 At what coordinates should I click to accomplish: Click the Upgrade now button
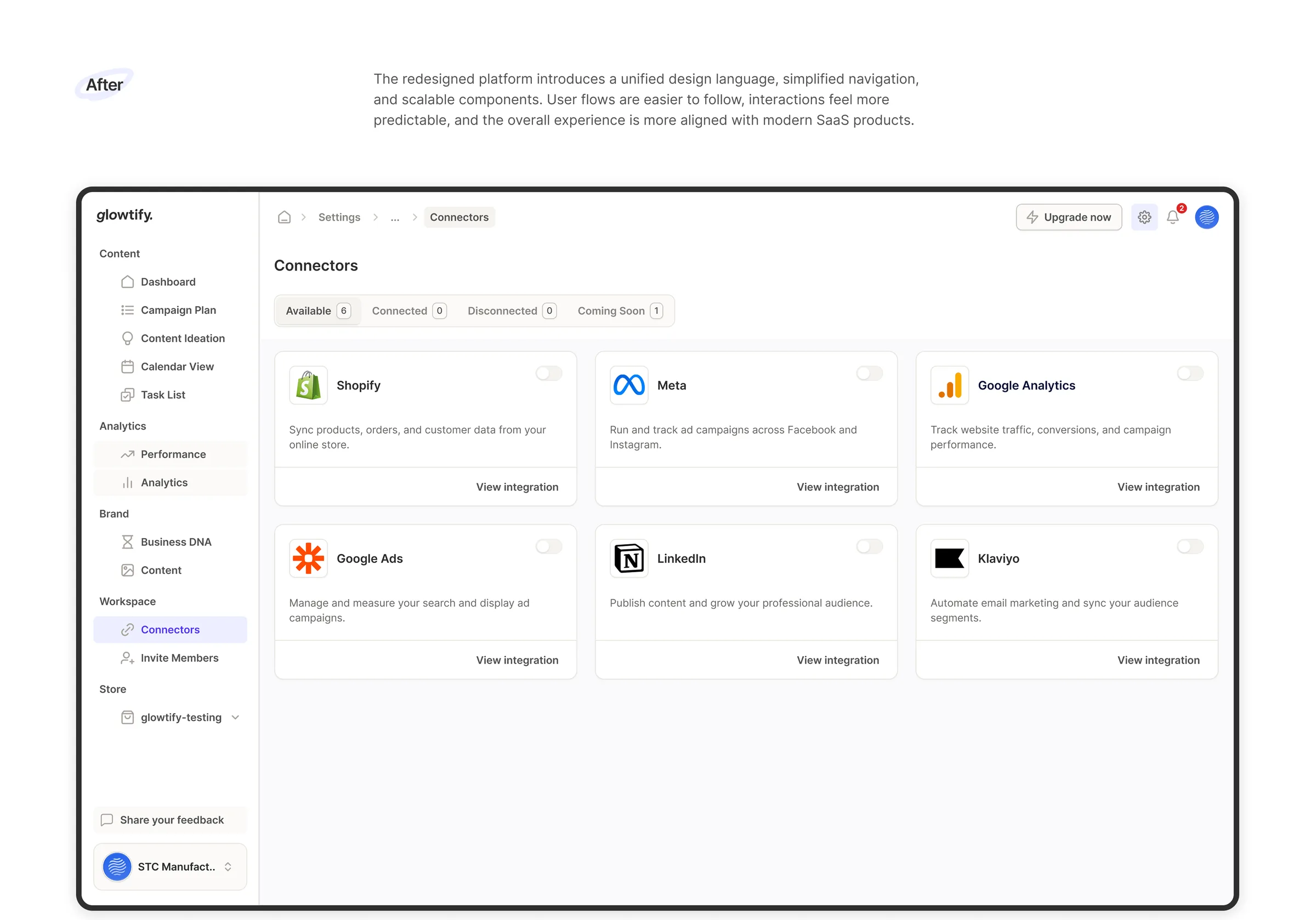pos(1069,217)
